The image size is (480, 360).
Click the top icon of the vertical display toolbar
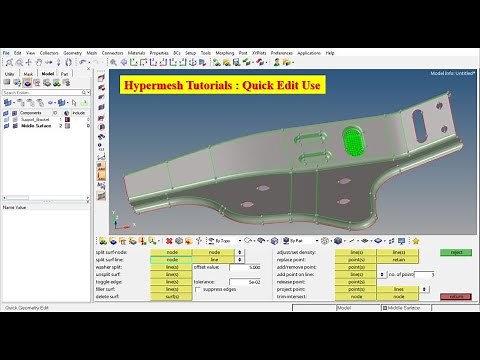pyautogui.click(x=101, y=78)
